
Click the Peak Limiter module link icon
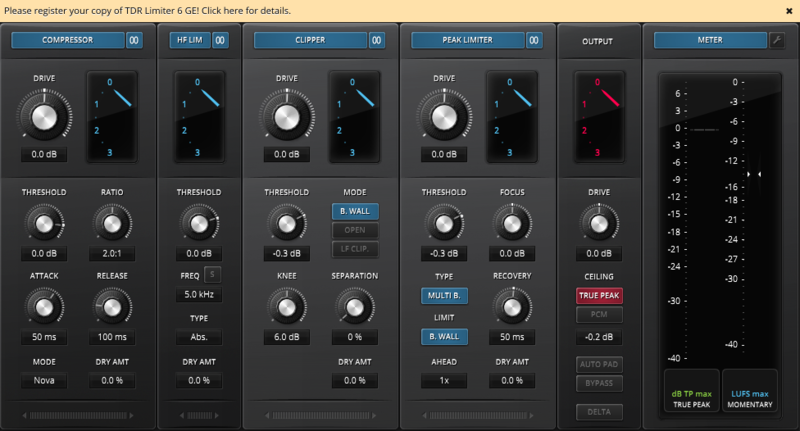point(535,40)
